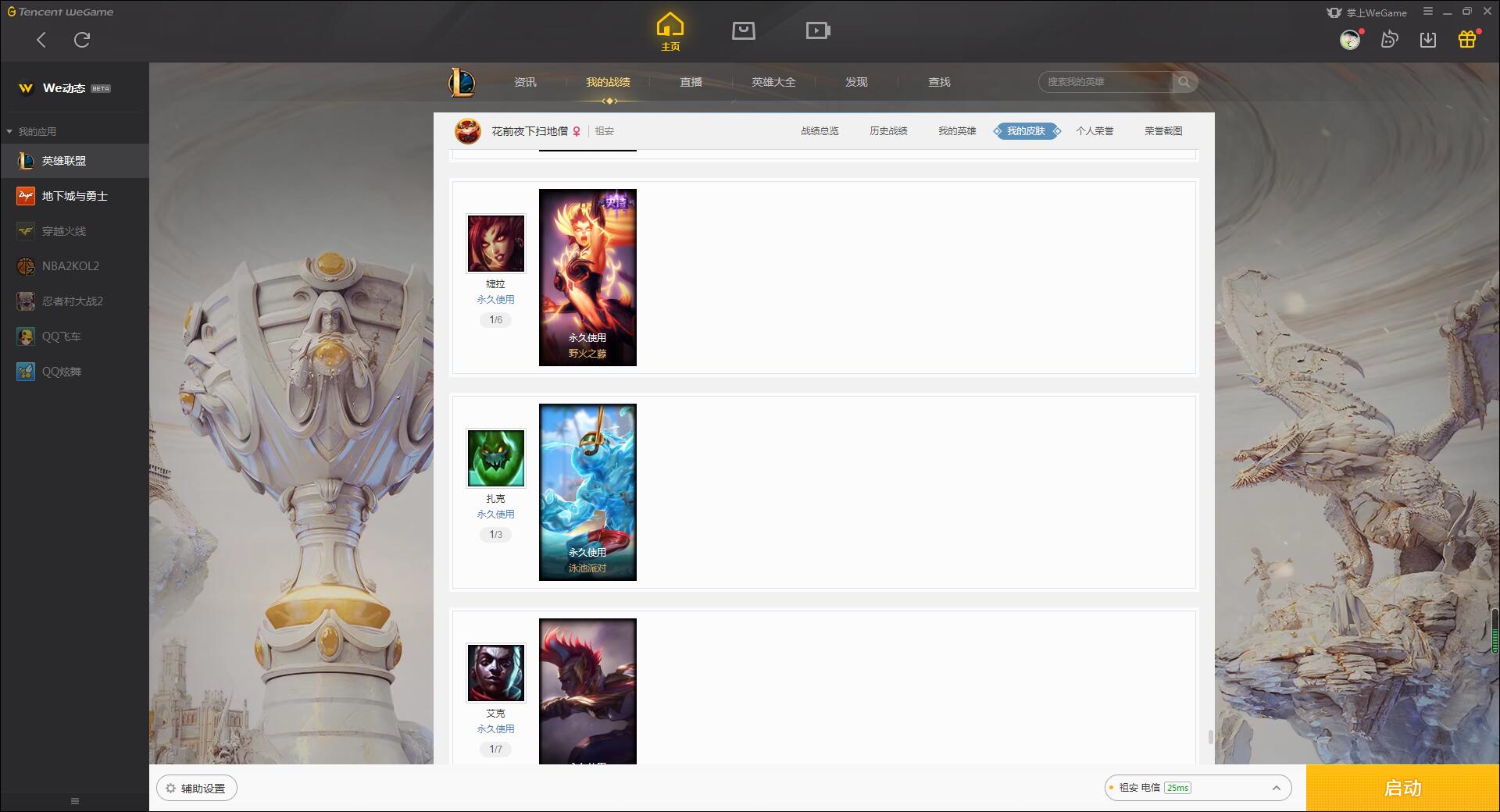Viewport: 1500px width, 812px height.
Task: Open 辅助设置 button
Action: tap(197, 789)
